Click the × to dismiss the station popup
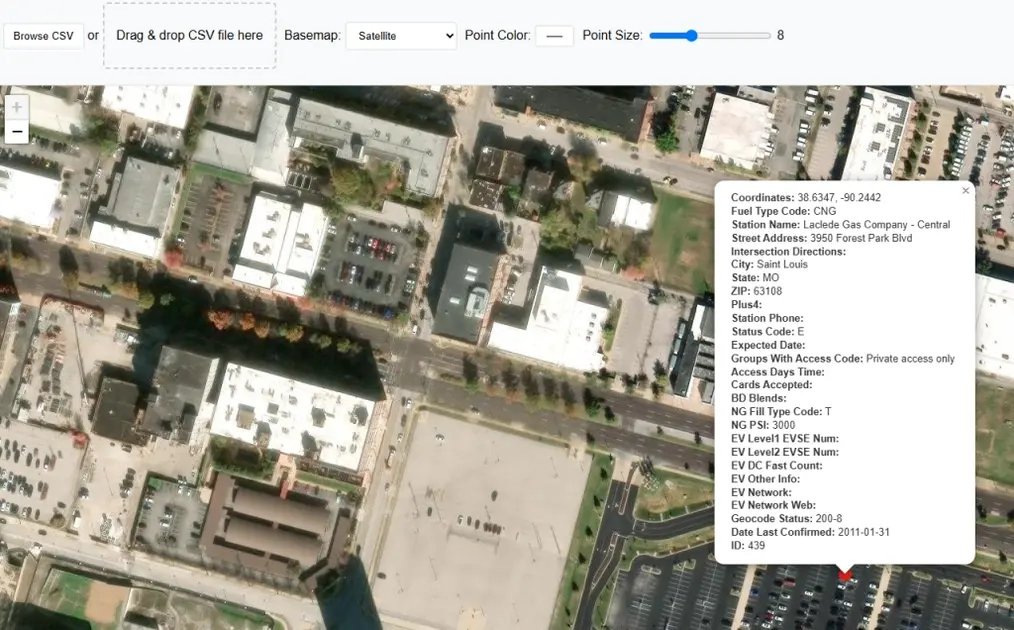Screen dimensions: 1014x630 click(x=965, y=190)
